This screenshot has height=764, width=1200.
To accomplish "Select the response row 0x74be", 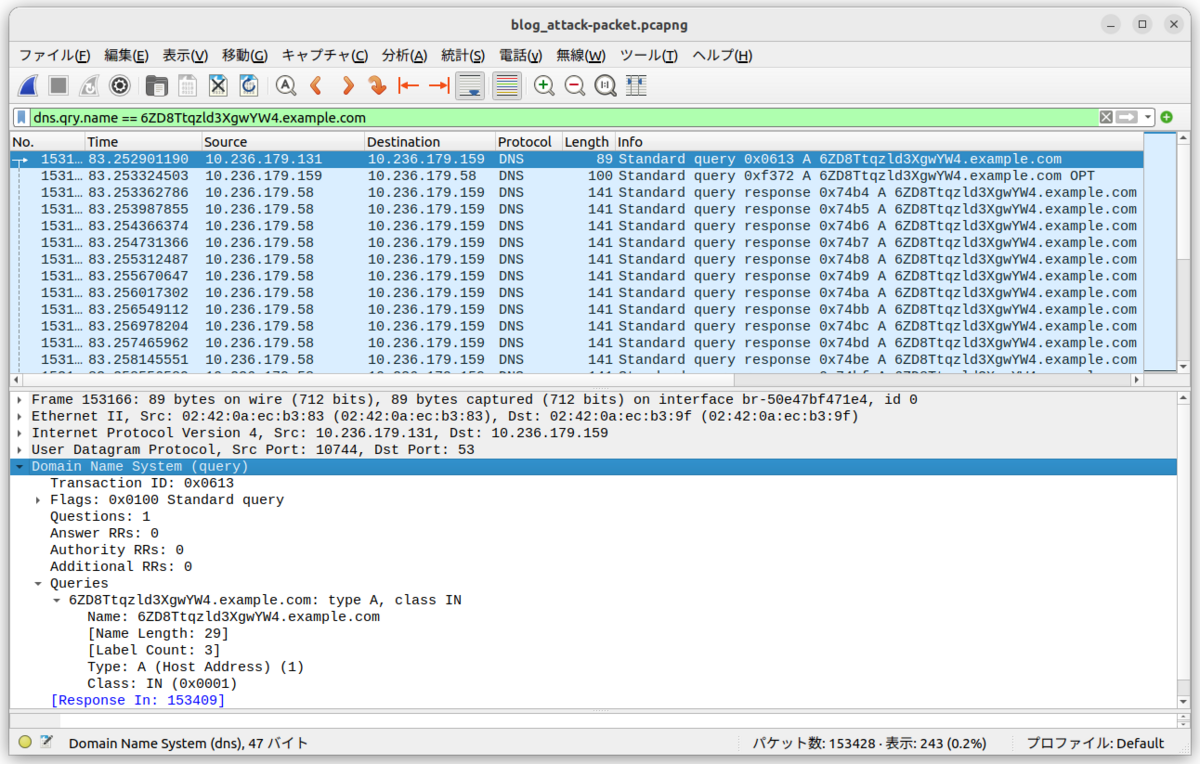I will 576,359.
